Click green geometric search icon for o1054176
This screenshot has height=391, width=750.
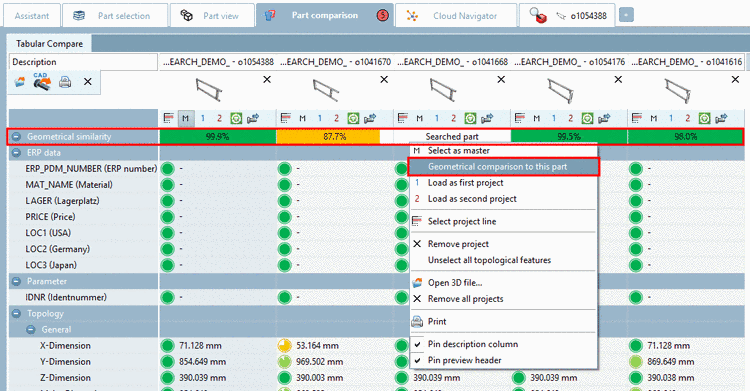(587, 118)
